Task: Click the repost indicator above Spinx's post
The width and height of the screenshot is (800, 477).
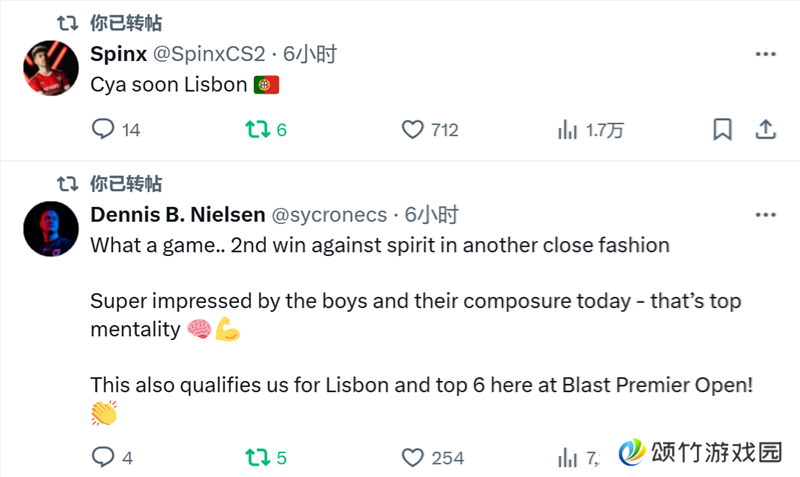Action: (110, 23)
